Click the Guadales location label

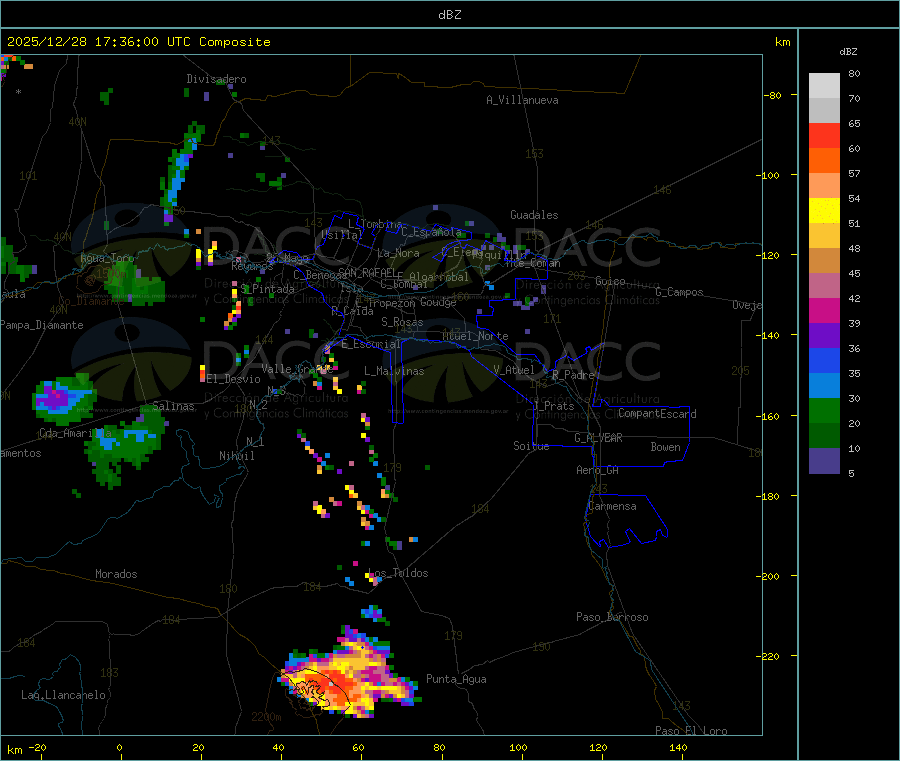pos(534,215)
